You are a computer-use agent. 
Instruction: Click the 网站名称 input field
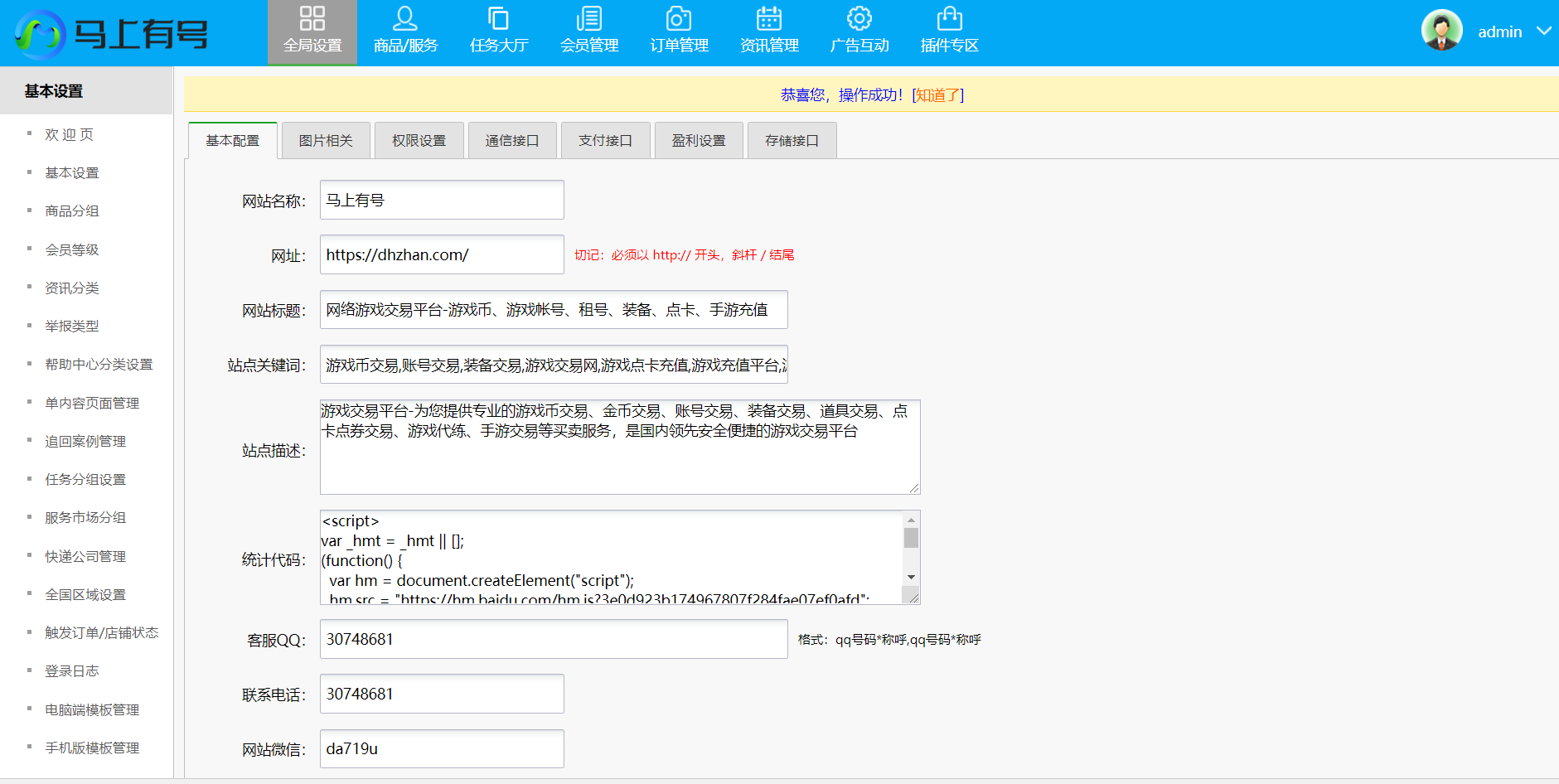pyautogui.click(x=442, y=201)
